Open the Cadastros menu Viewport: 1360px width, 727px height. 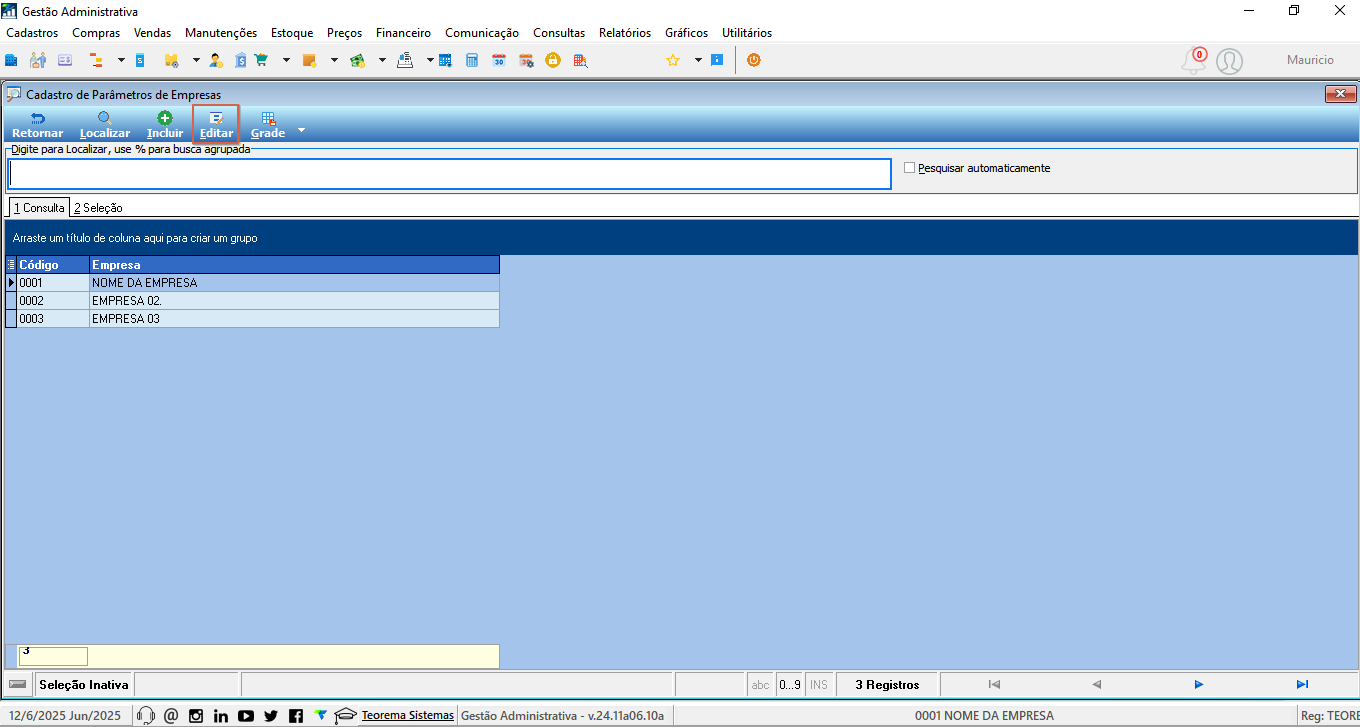point(32,33)
